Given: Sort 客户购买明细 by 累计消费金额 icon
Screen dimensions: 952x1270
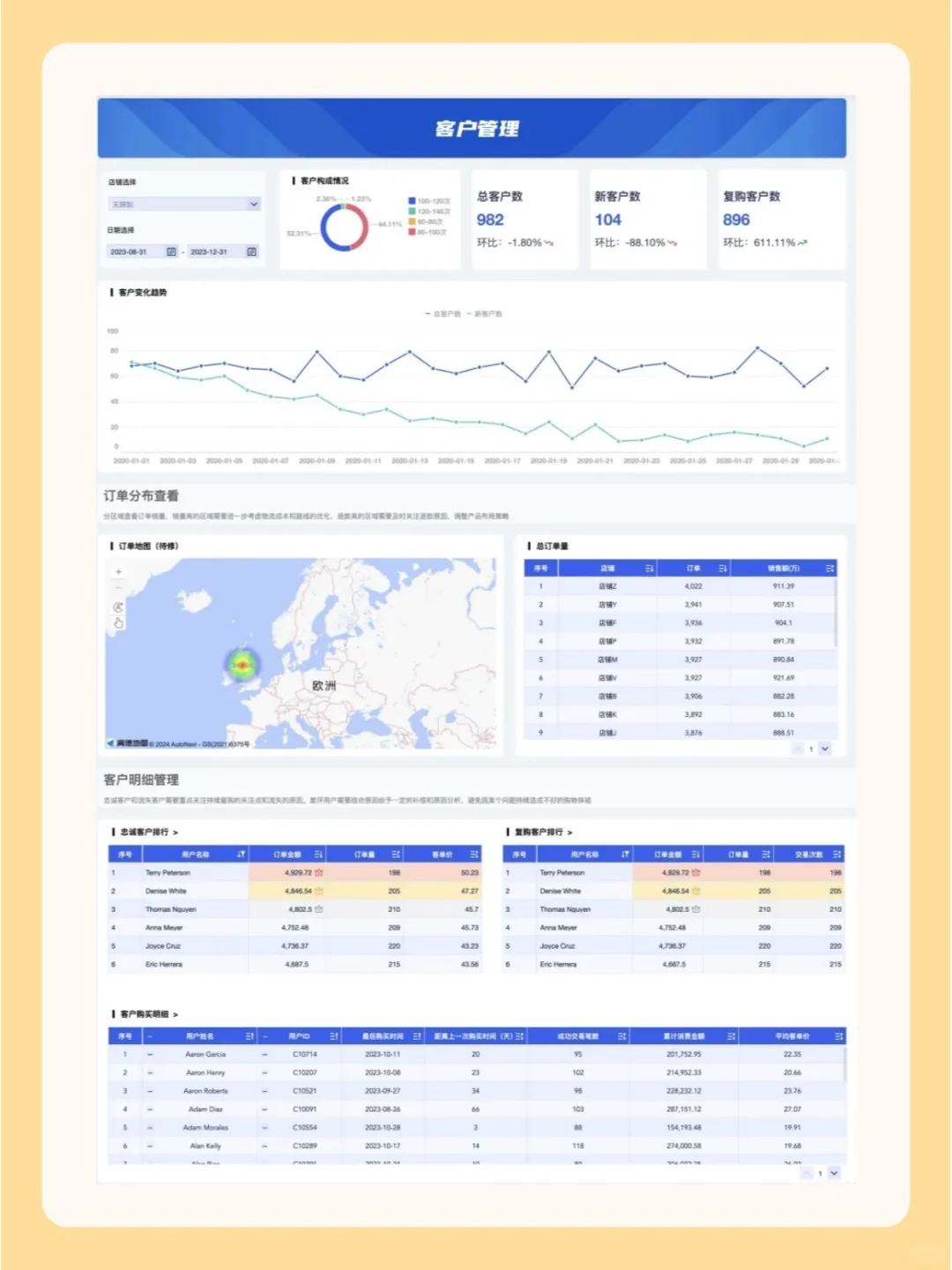Looking at the screenshot, I should point(731,1036).
